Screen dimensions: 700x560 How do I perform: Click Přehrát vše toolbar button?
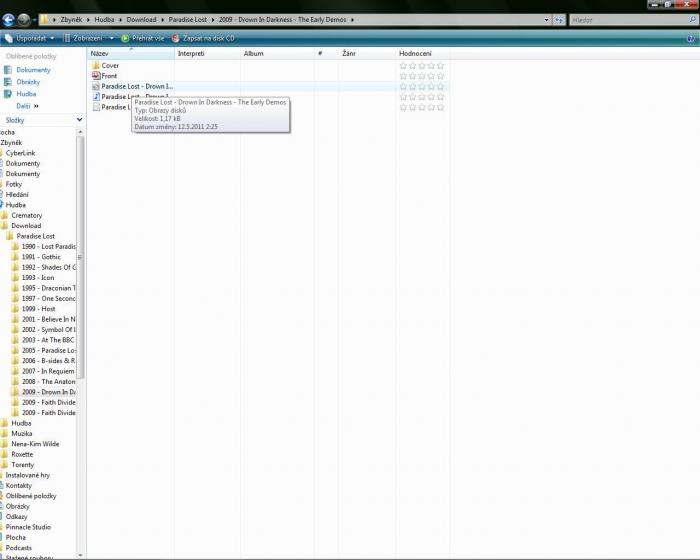pyautogui.click(x=143, y=38)
